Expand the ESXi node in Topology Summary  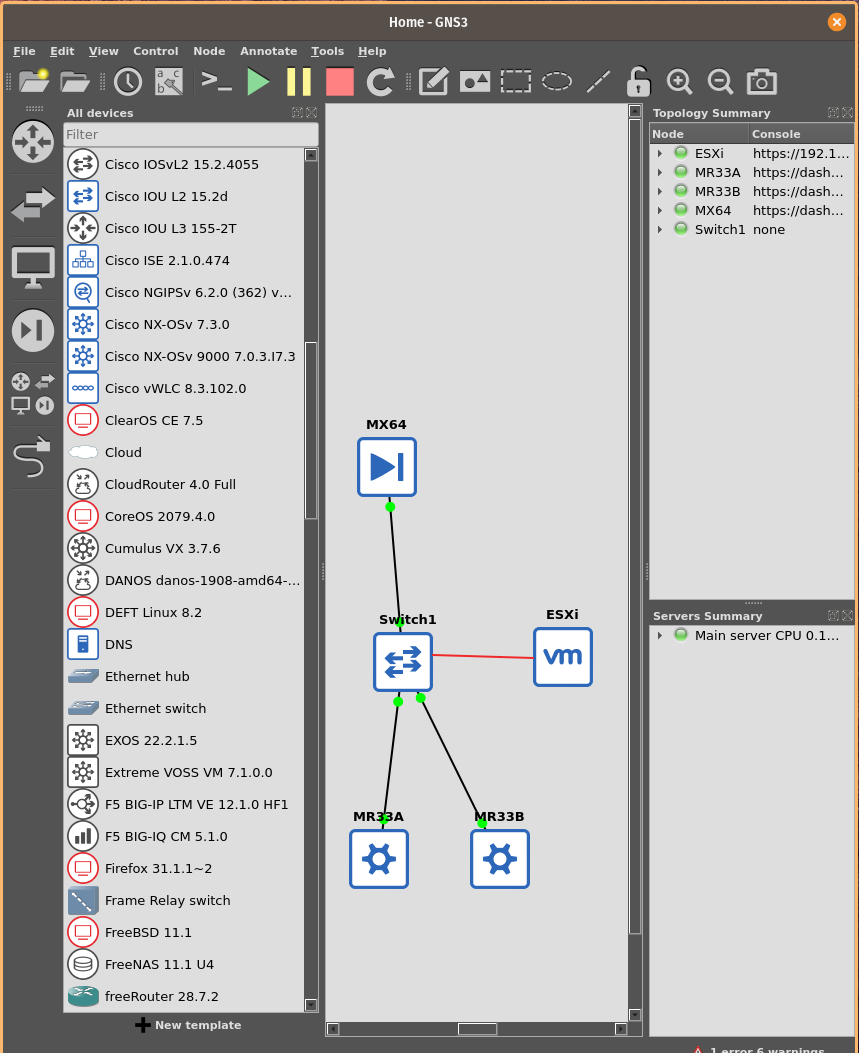660,154
